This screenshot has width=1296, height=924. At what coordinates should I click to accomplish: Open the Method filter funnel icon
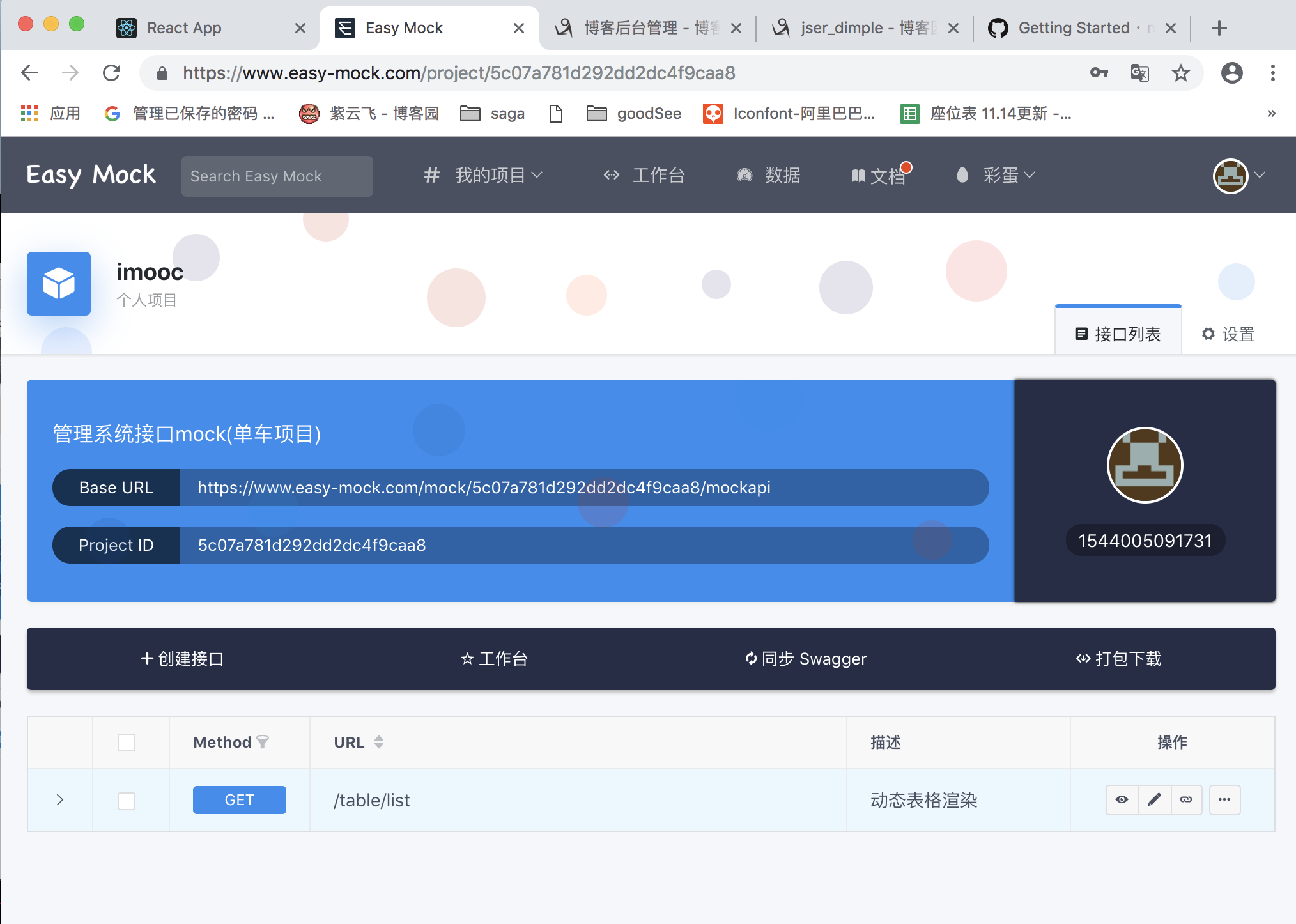[263, 743]
